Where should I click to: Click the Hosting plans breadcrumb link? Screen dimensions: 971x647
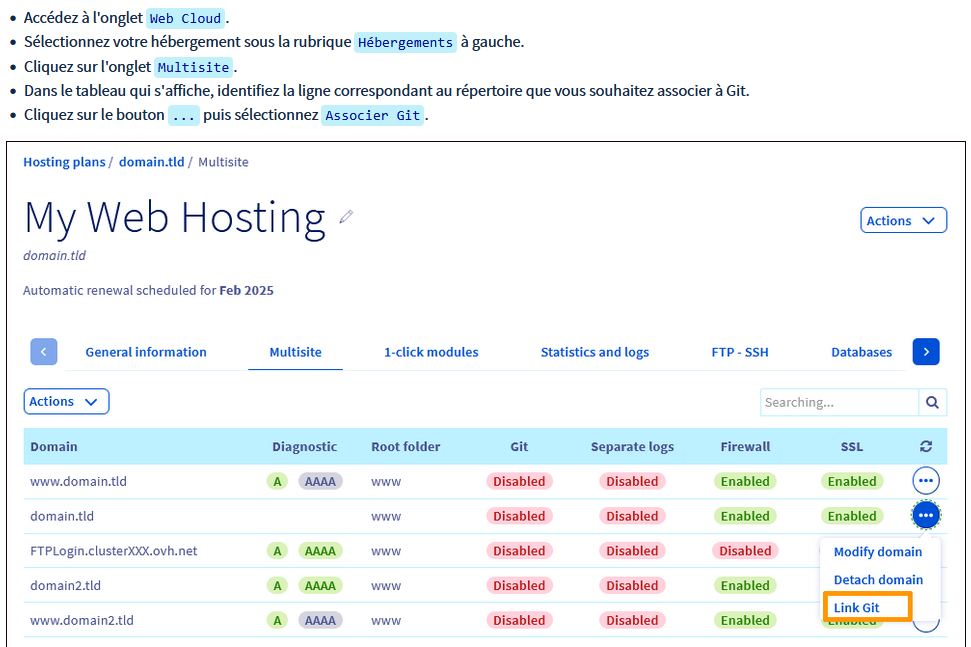tap(64, 162)
